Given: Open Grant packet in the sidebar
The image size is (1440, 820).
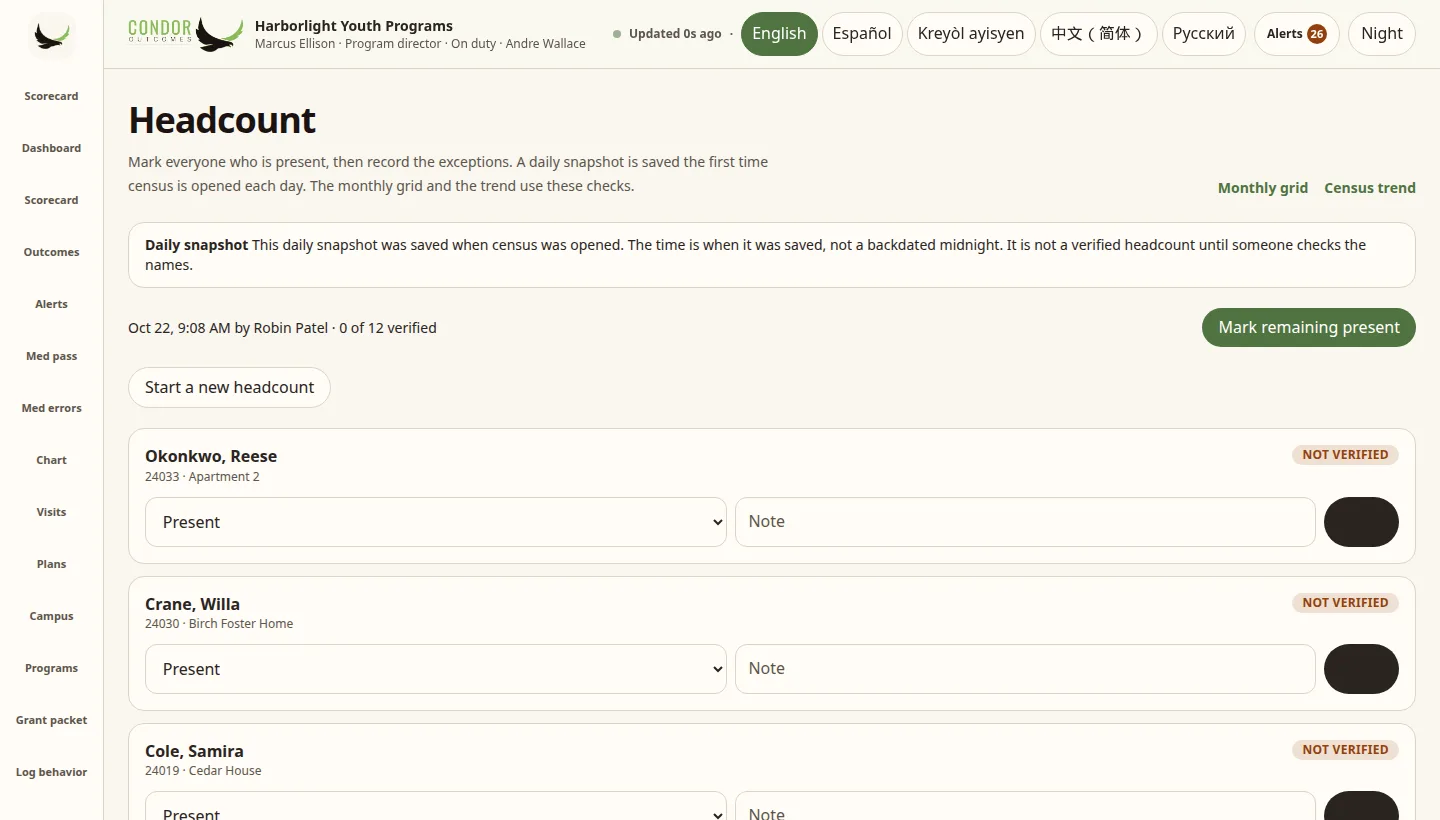Looking at the screenshot, I should (x=51, y=720).
